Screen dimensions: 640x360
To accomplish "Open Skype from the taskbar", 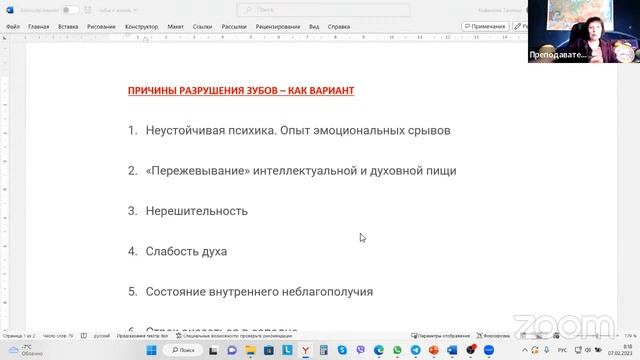I will pyautogui.click(x=342, y=350).
